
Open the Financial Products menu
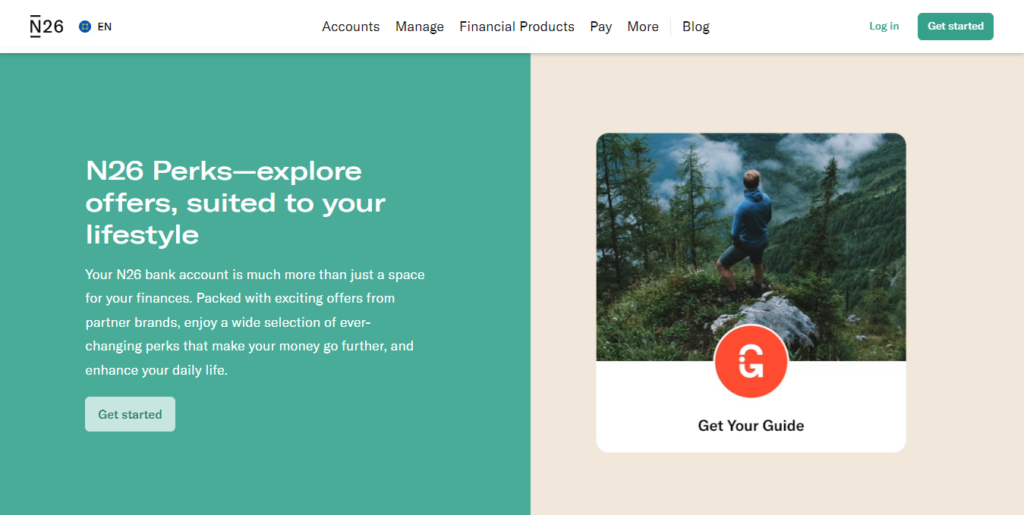(517, 27)
